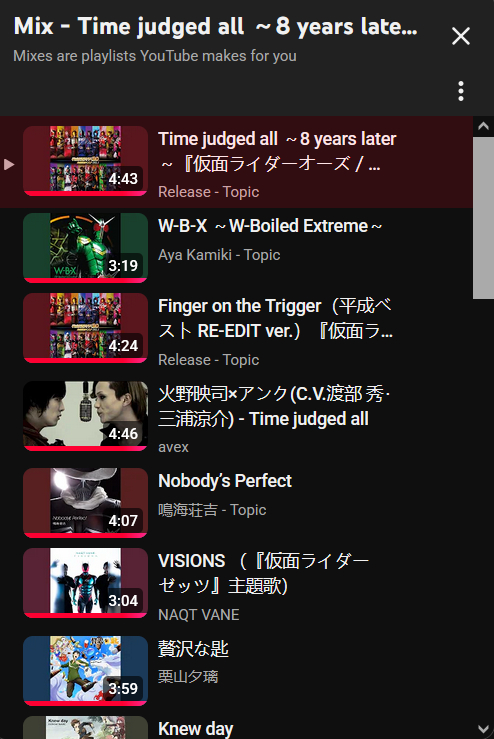The height and width of the screenshot is (739, 494).
Task: Click the playlist scrollbar thumb
Action: 483,218
